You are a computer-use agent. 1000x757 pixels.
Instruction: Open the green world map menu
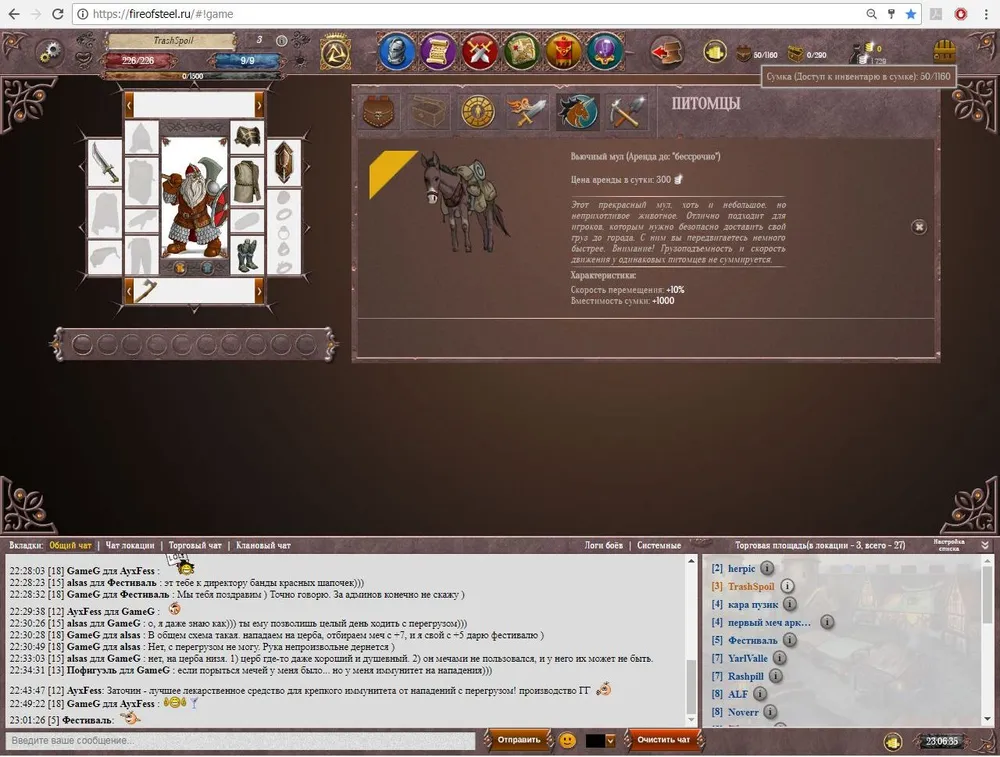(x=521, y=51)
